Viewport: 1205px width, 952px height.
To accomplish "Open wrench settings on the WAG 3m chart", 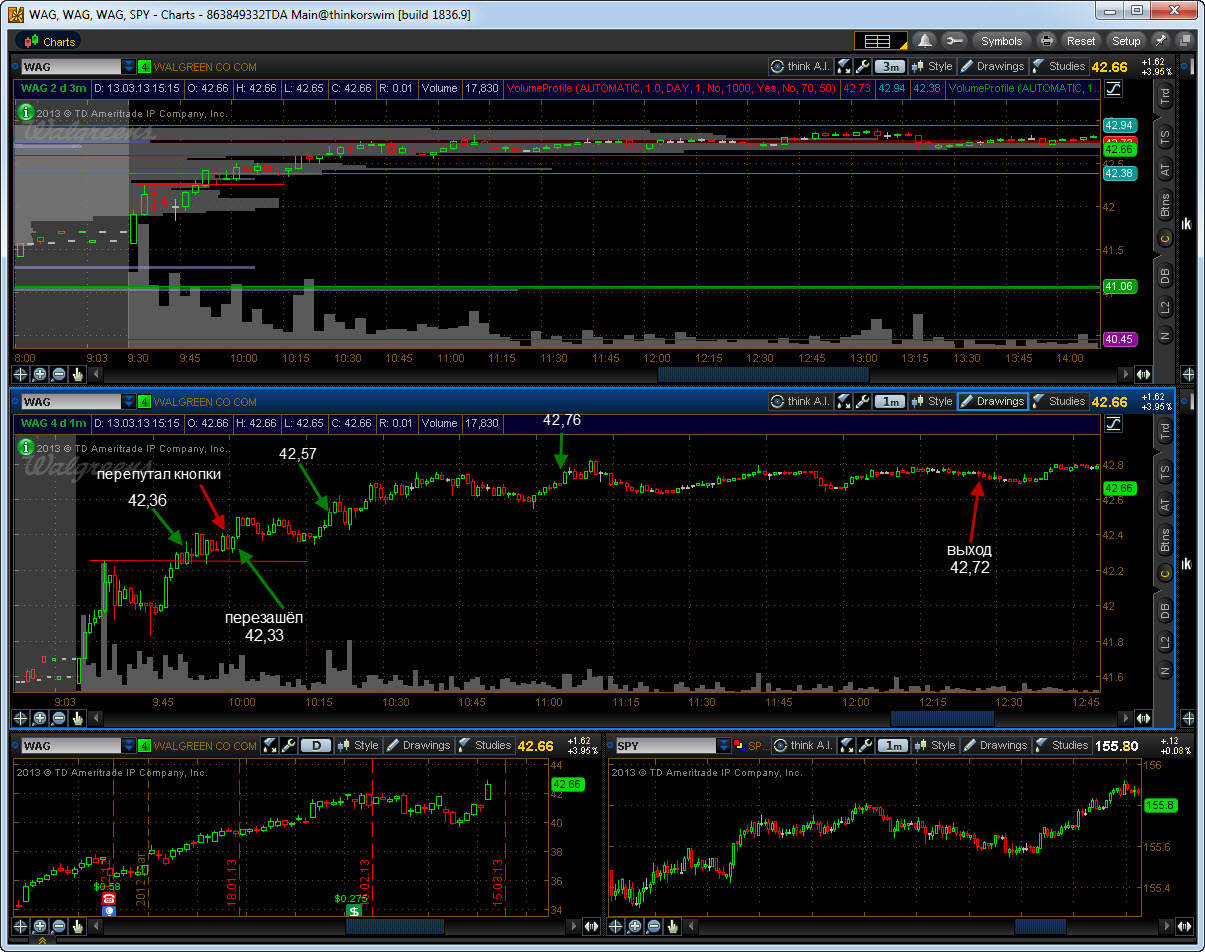I will 862,66.
